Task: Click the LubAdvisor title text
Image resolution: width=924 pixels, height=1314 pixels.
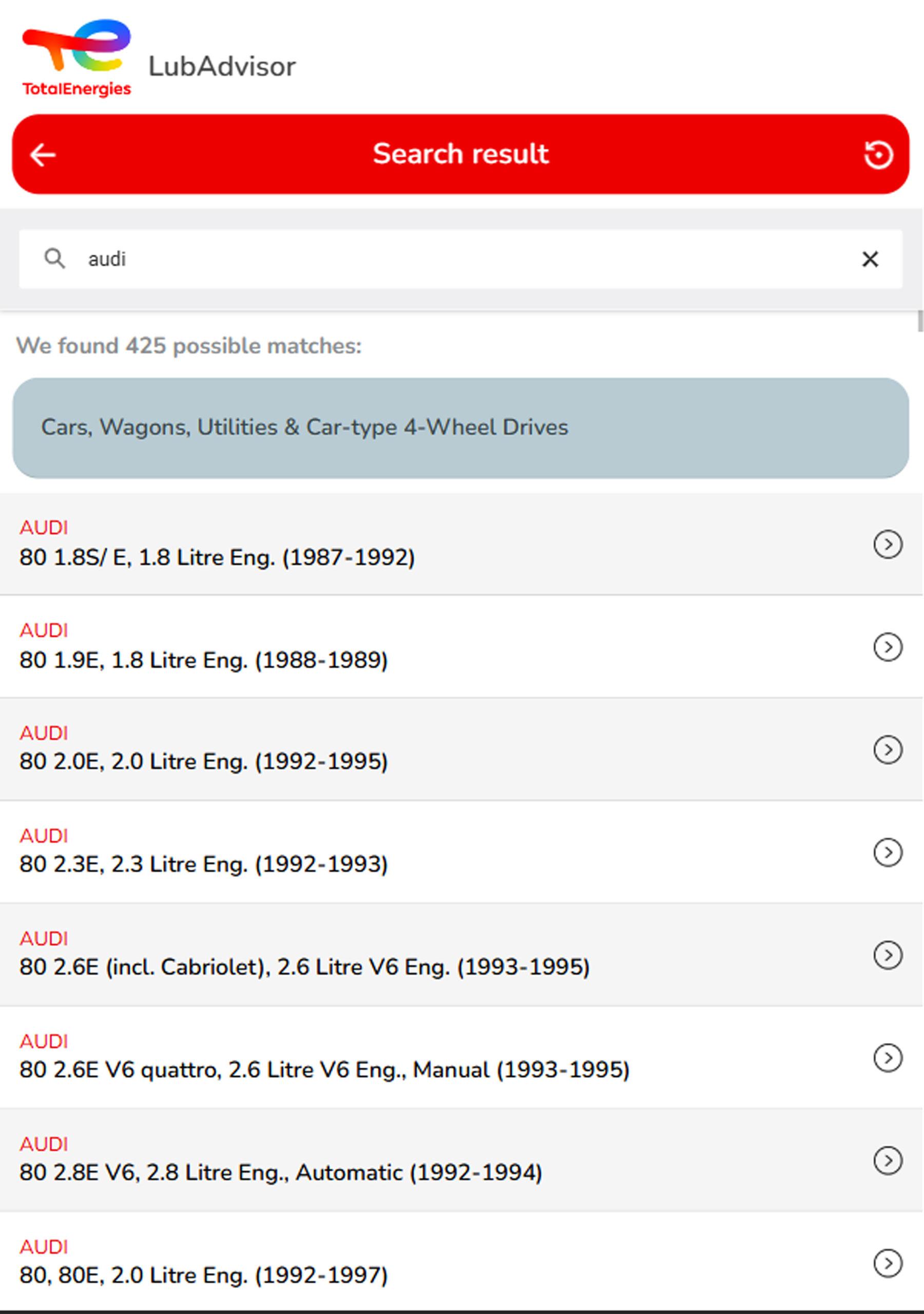Action: click(x=222, y=66)
